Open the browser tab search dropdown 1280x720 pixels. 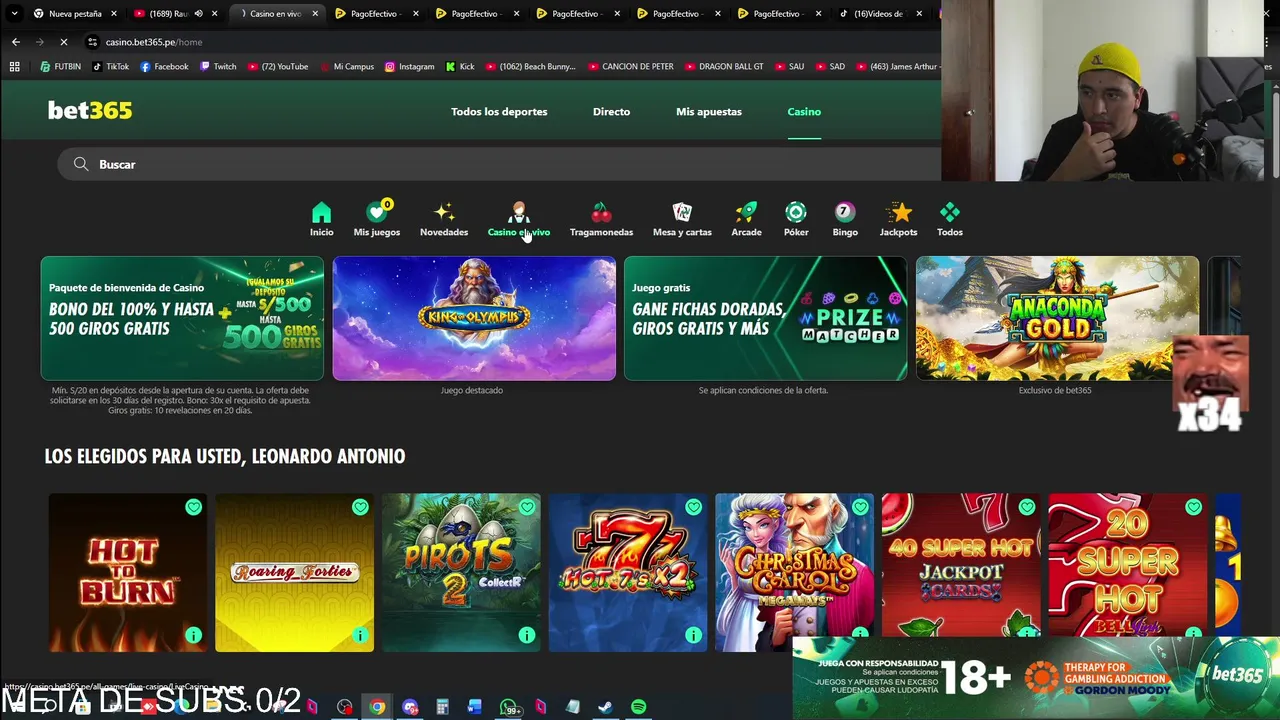click(14, 14)
